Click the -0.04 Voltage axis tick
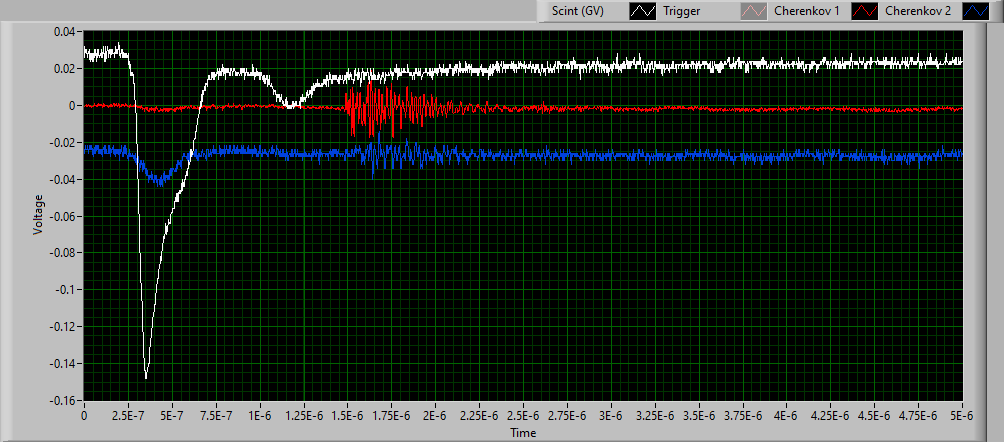Viewport: 1004px width, 442px height. 63,179
